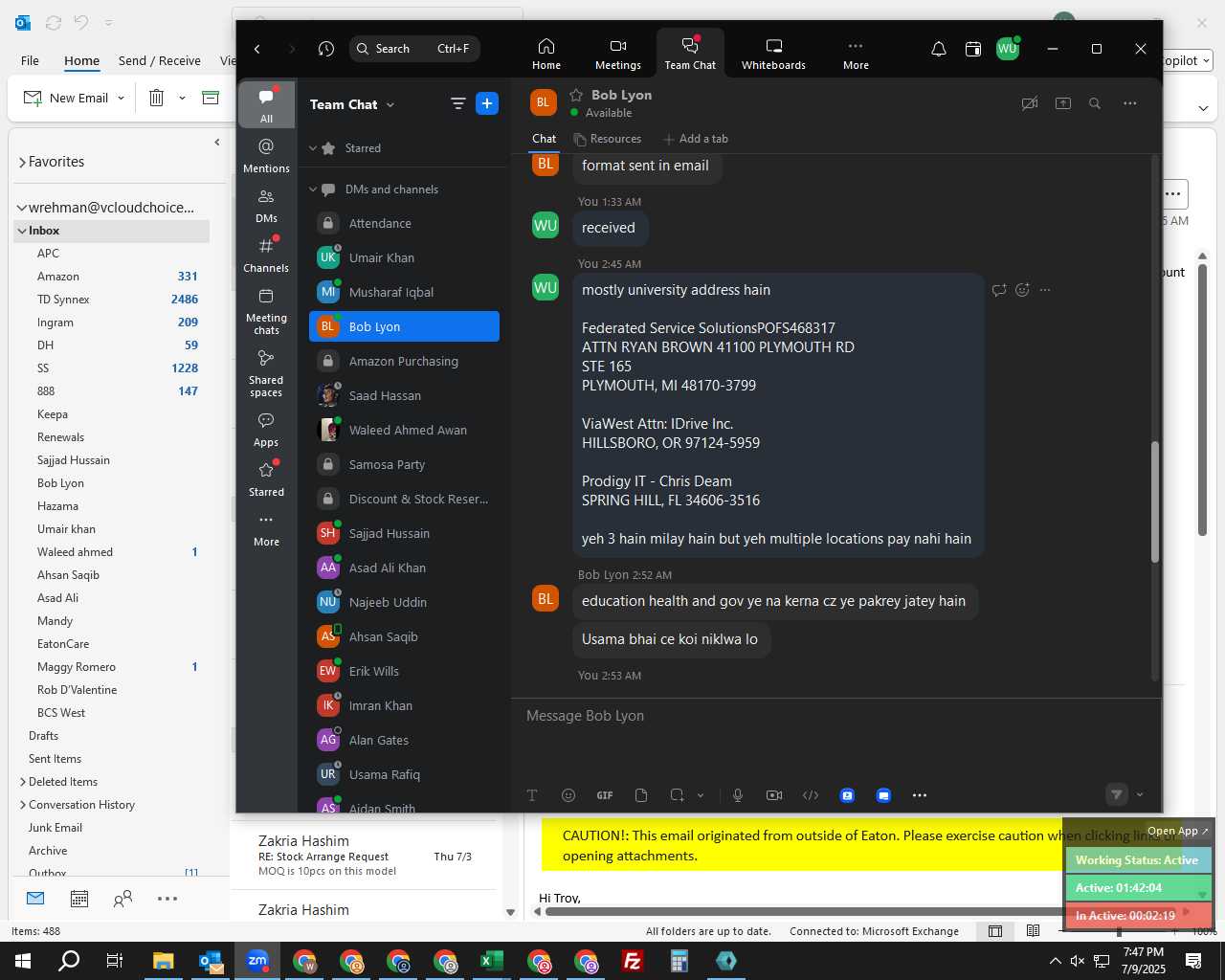Image resolution: width=1225 pixels, height=980 pixels.
Task: Click Open App in status widget
Action: [1177, 831]
